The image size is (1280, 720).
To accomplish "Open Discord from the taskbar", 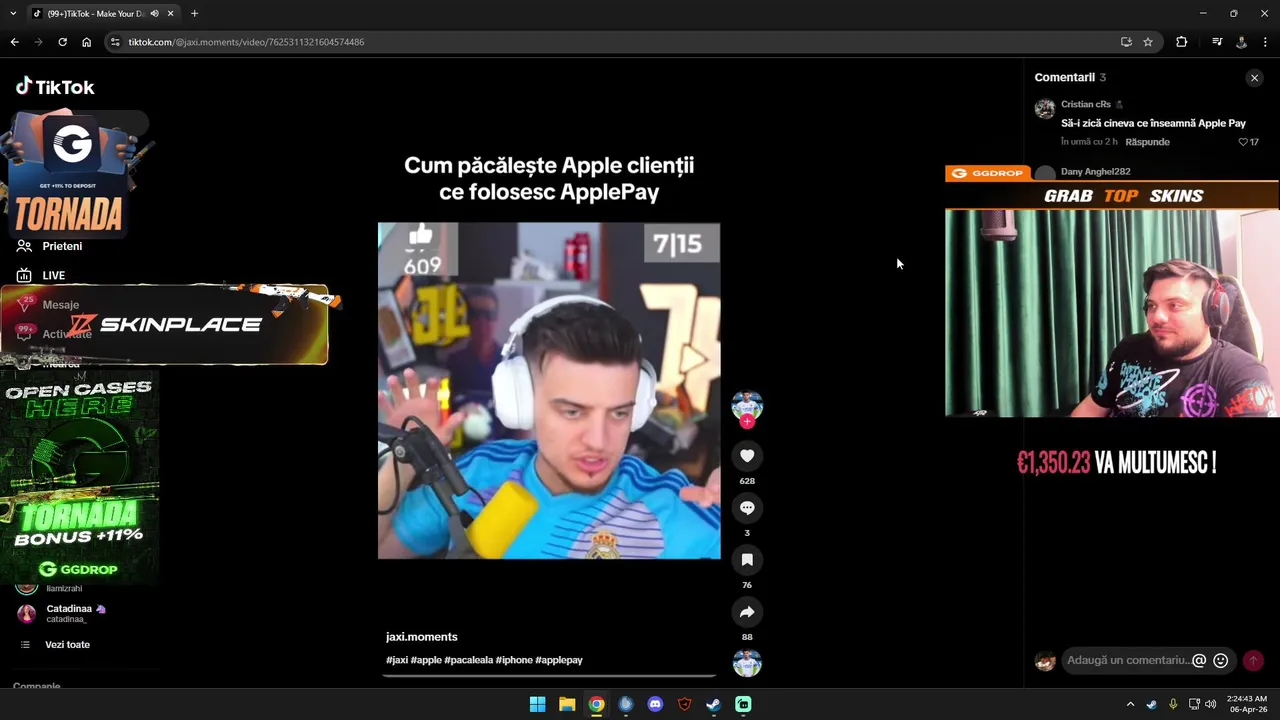I will 655,704.
